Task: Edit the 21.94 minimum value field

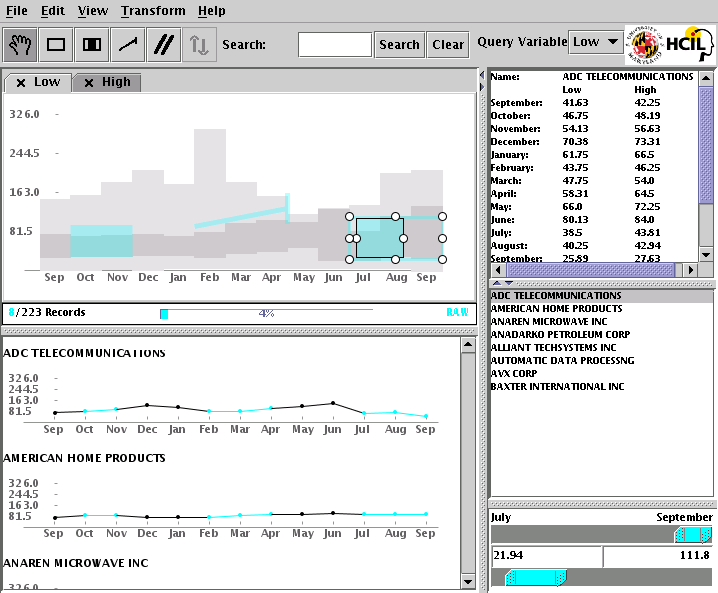Action: pyautogui.click(x=546, y=555)
